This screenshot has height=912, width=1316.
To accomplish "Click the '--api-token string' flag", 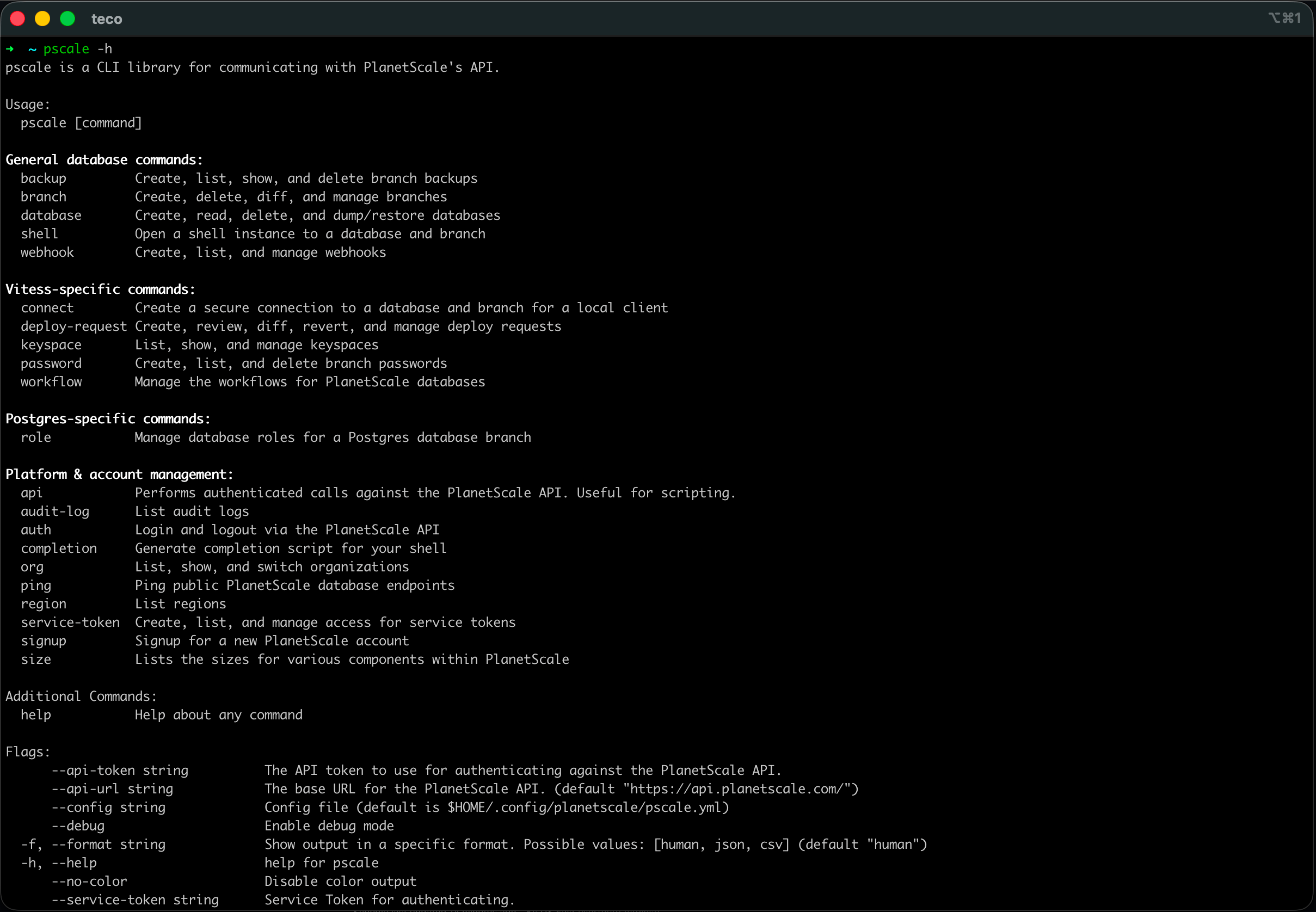I will 120,771.
